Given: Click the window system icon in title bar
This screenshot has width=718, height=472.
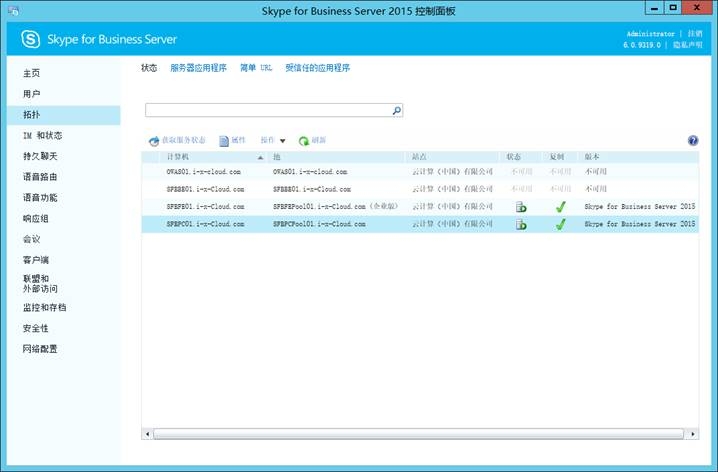Looking at the screenshot, I should click(13, 10).
